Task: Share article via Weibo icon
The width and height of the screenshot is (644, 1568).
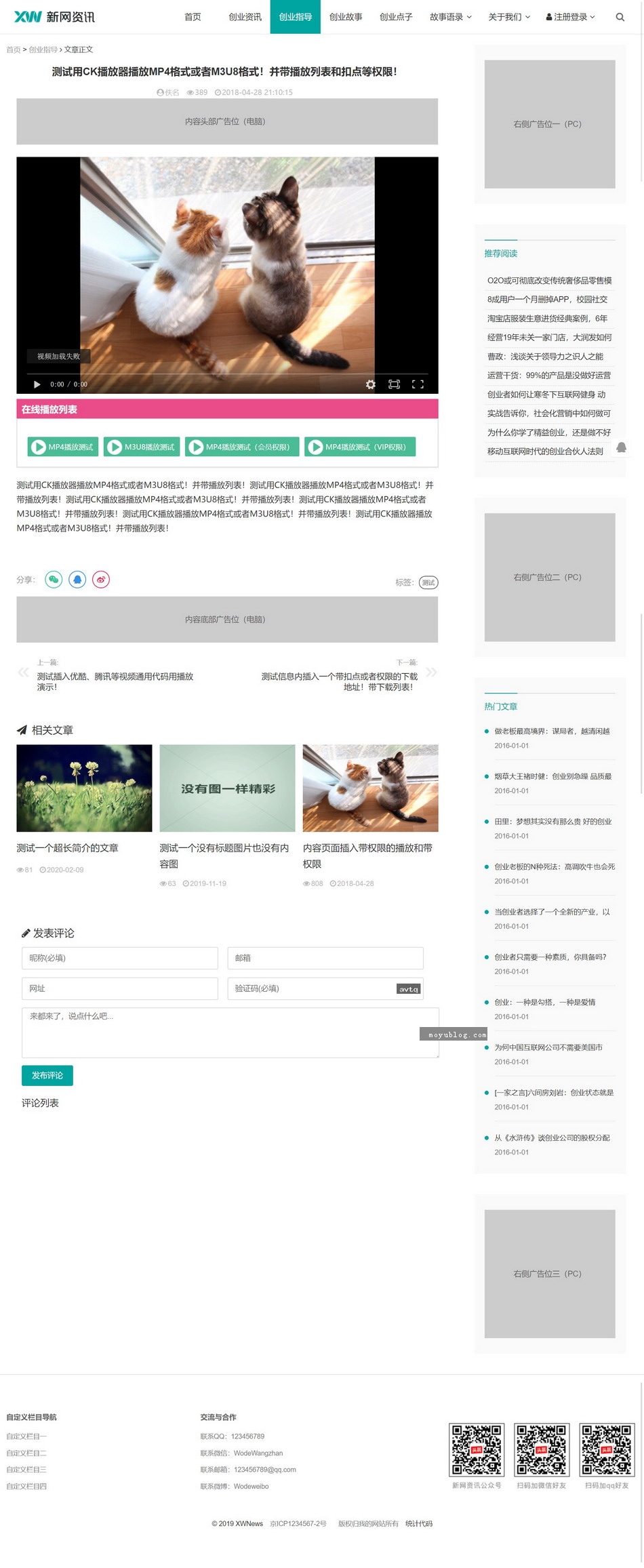Action: tap(101, 580)
